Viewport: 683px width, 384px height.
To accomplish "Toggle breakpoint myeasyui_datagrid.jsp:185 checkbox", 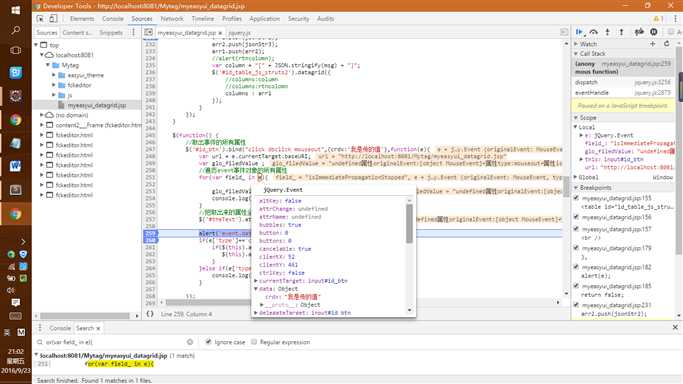I will coord(577,286).
